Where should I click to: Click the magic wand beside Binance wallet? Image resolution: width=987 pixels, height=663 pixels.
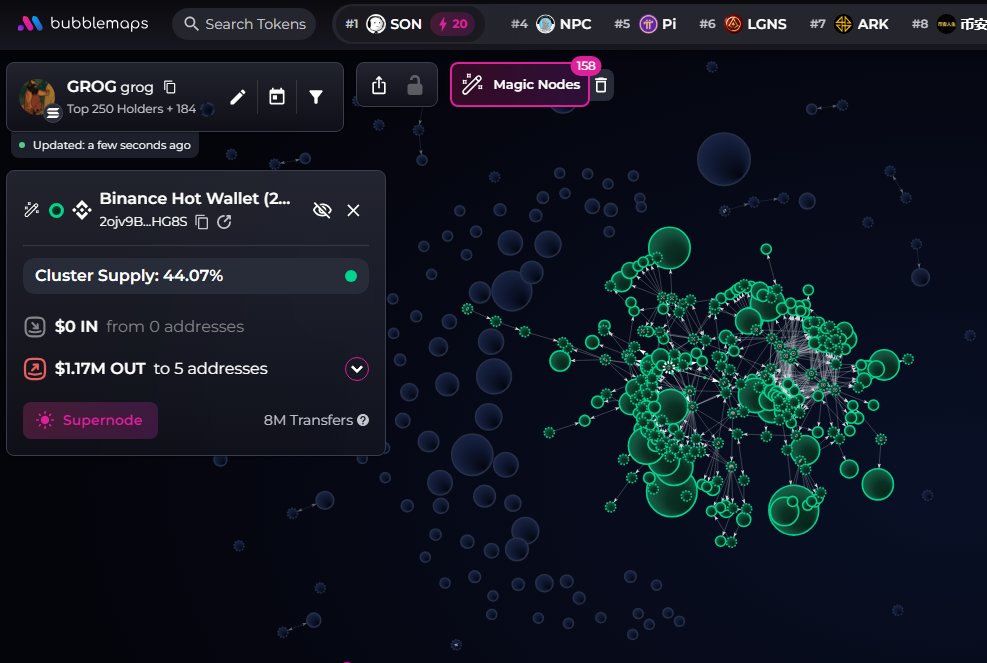(31, 210)
